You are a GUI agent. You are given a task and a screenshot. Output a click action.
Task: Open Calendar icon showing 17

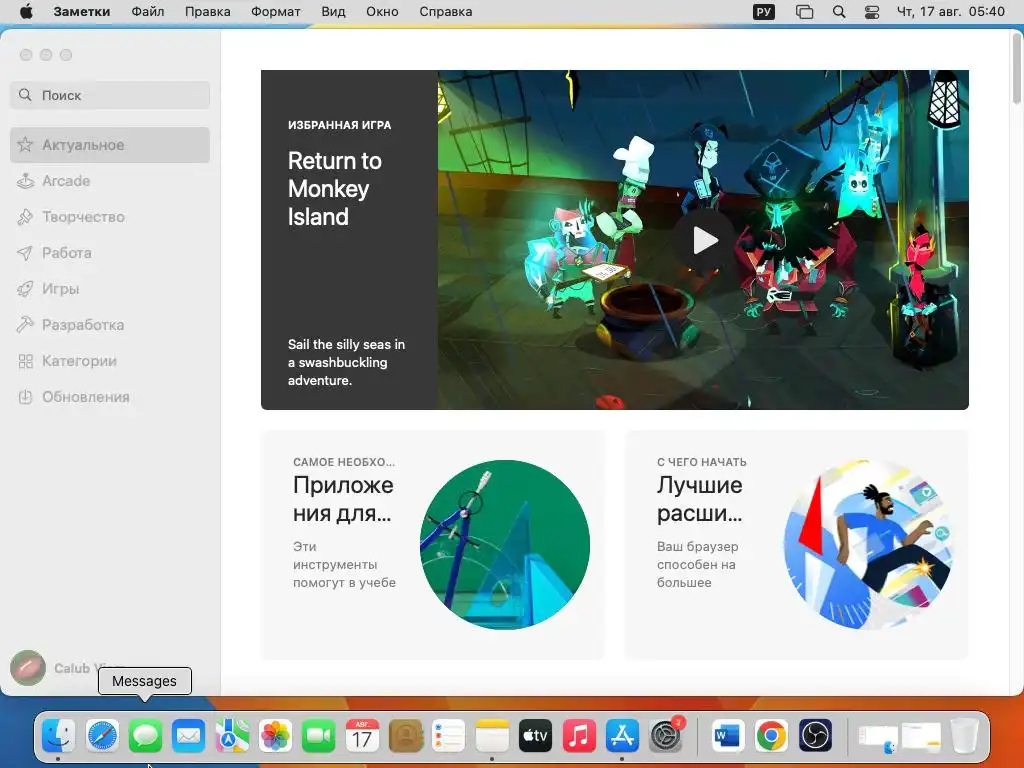coord(362,736)
